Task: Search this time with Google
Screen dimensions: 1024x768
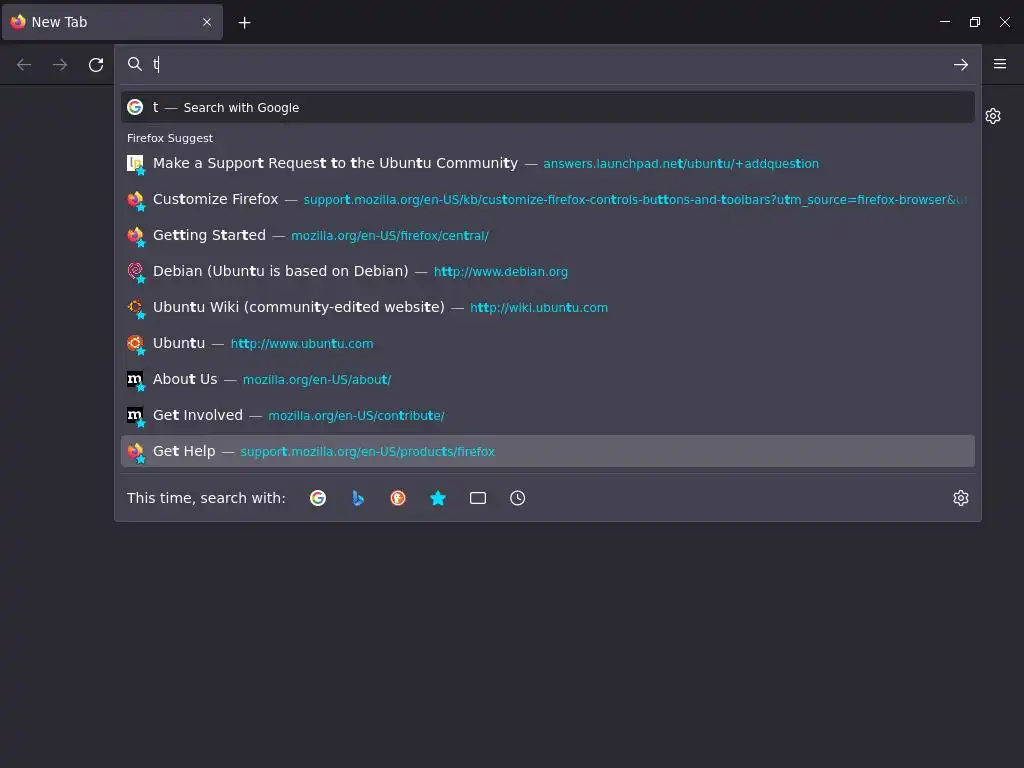Action: coord(318,498)
